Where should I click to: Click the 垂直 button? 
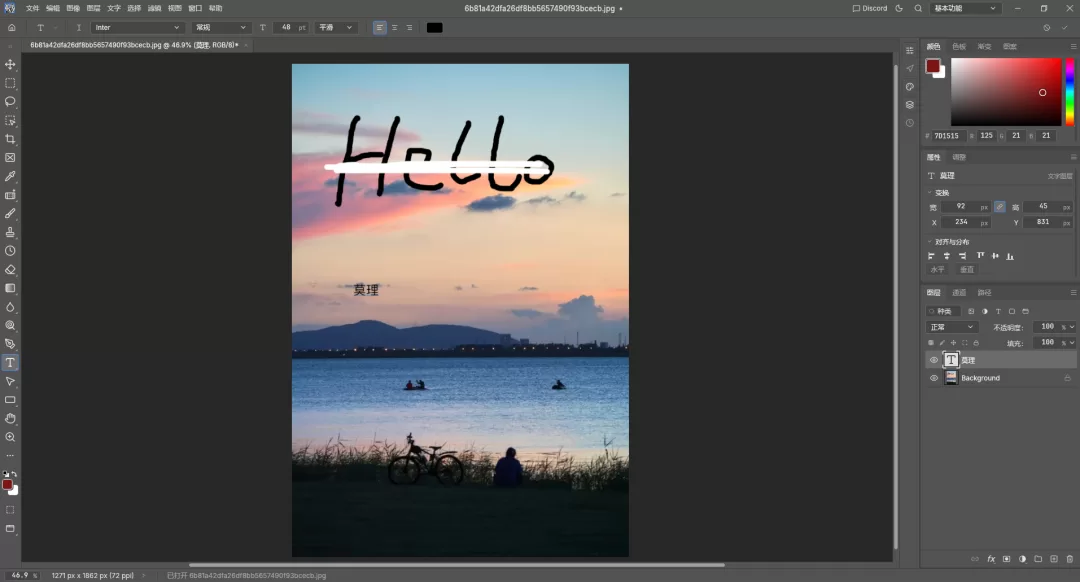[967, 270]
